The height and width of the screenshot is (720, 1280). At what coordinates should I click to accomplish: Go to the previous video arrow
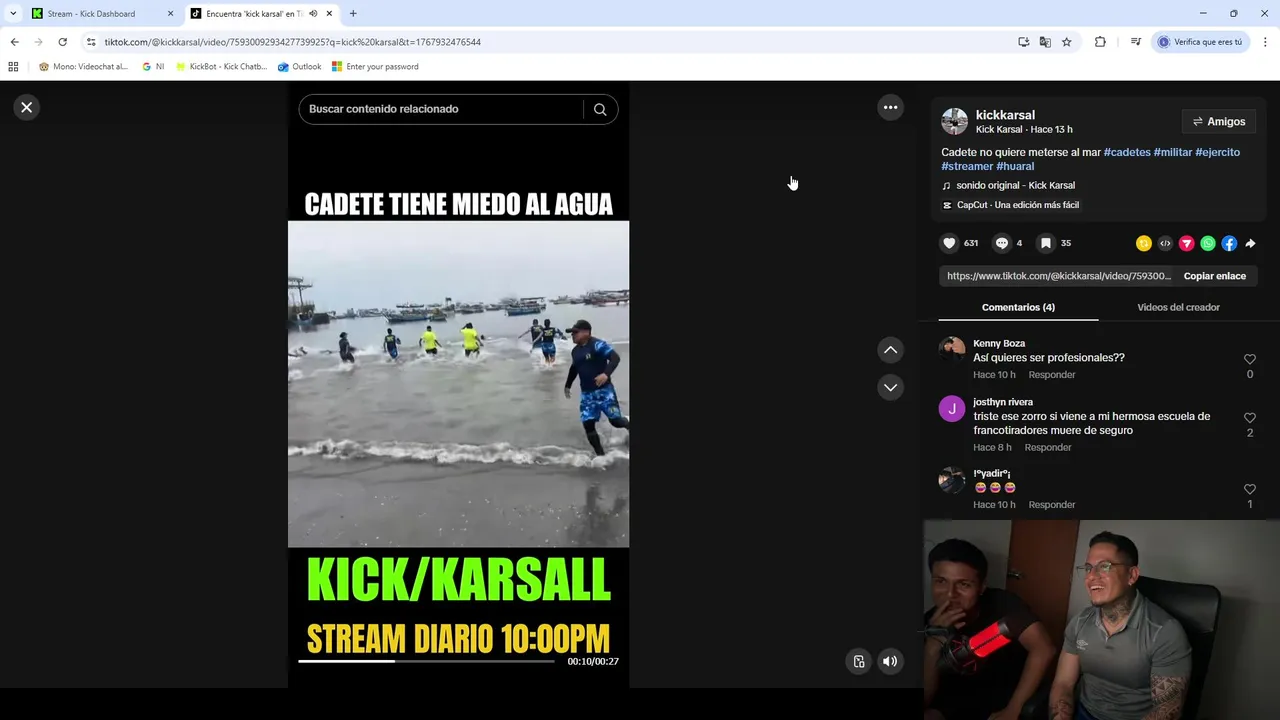(x=890, y=350)
